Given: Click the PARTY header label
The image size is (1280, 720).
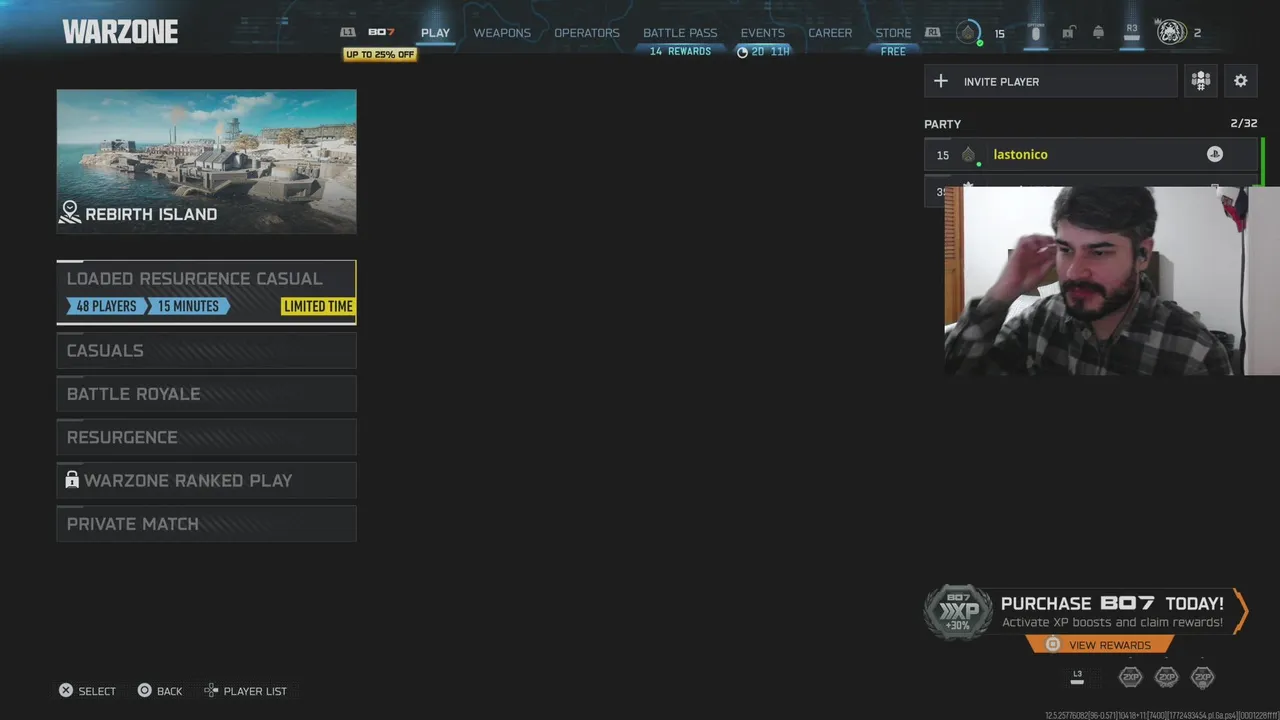Looking at the screenshot, I should [942, 124].
